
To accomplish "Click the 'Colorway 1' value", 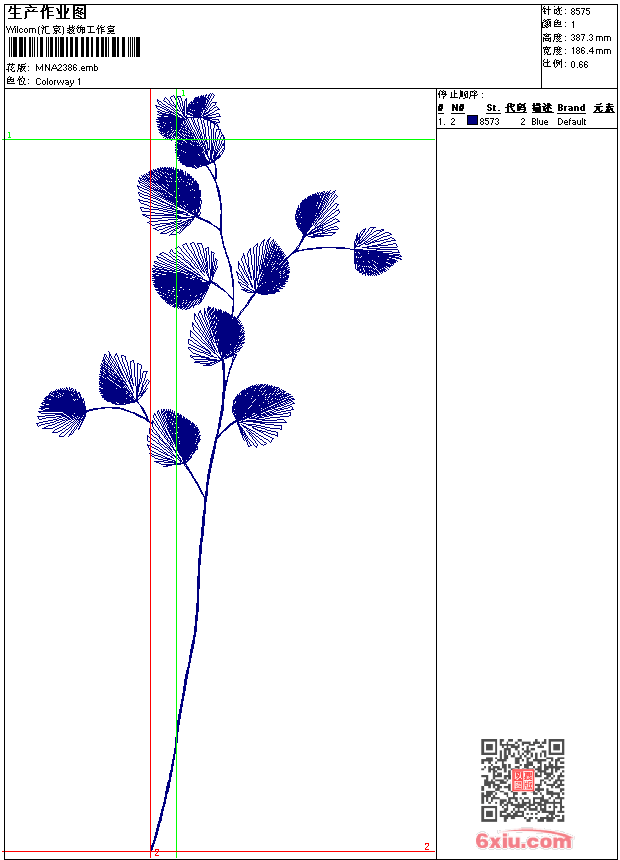I will [x=58, y=82].
